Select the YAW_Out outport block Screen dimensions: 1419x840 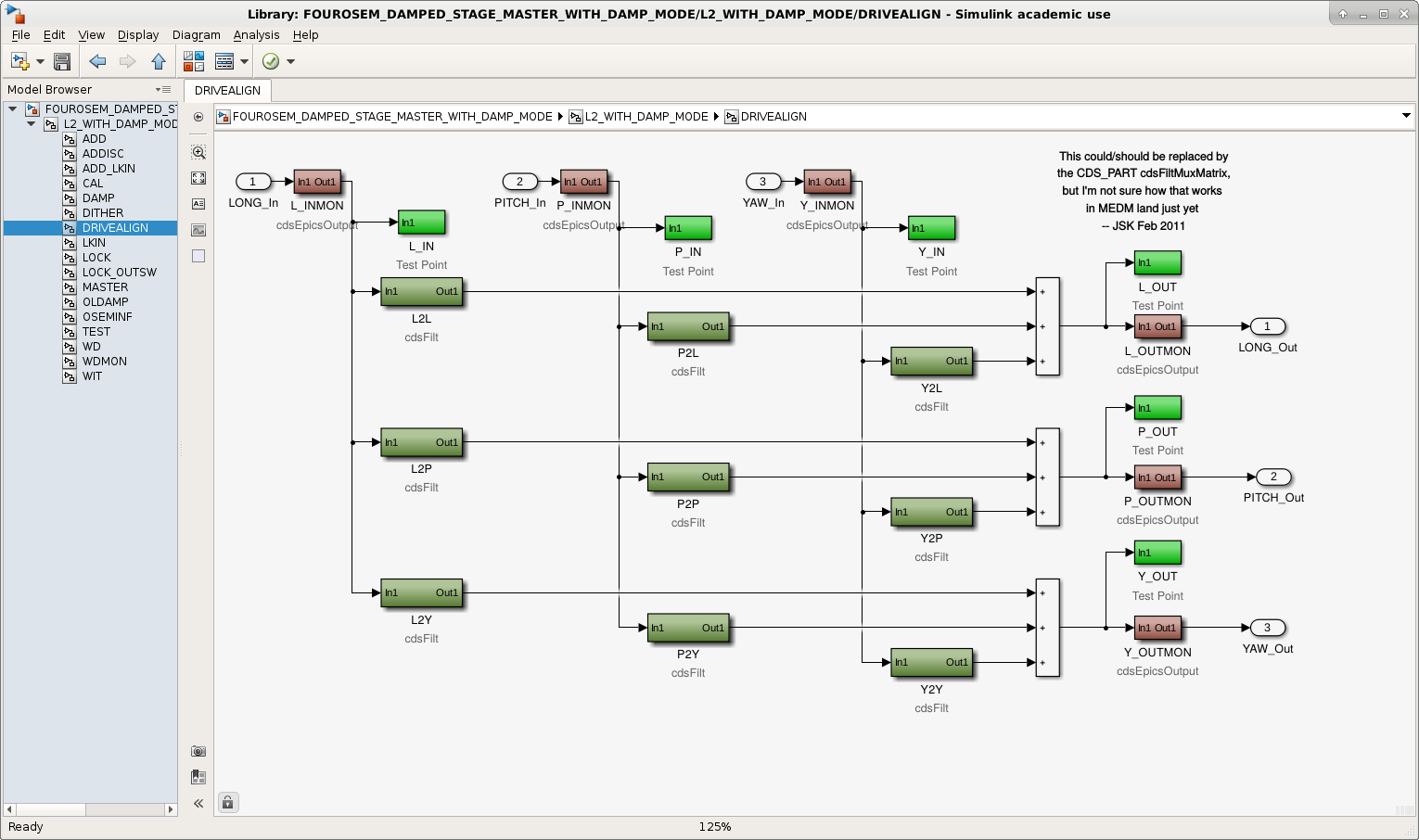[1268, 628]
